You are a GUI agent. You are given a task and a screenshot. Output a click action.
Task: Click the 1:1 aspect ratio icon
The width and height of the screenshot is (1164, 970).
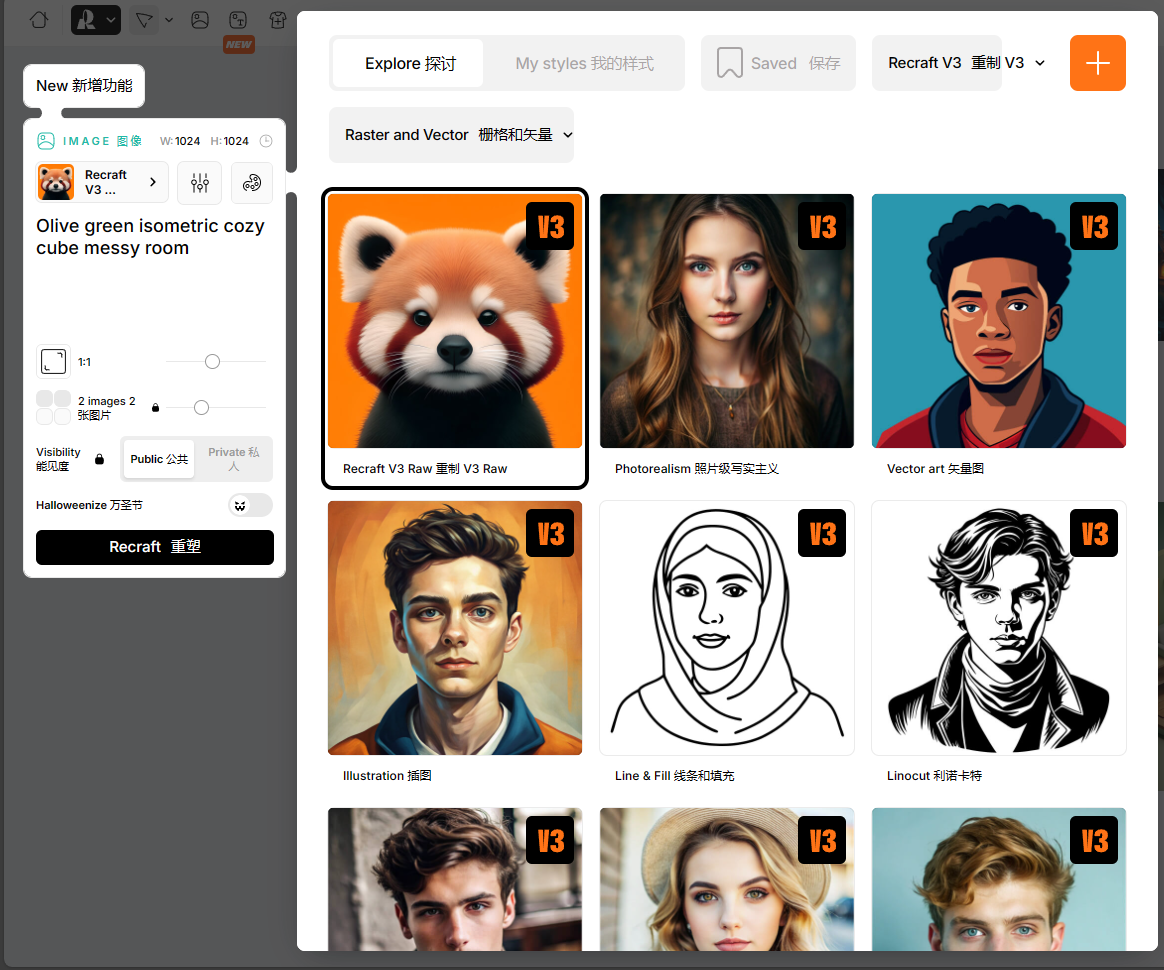[x=53, y=362]
